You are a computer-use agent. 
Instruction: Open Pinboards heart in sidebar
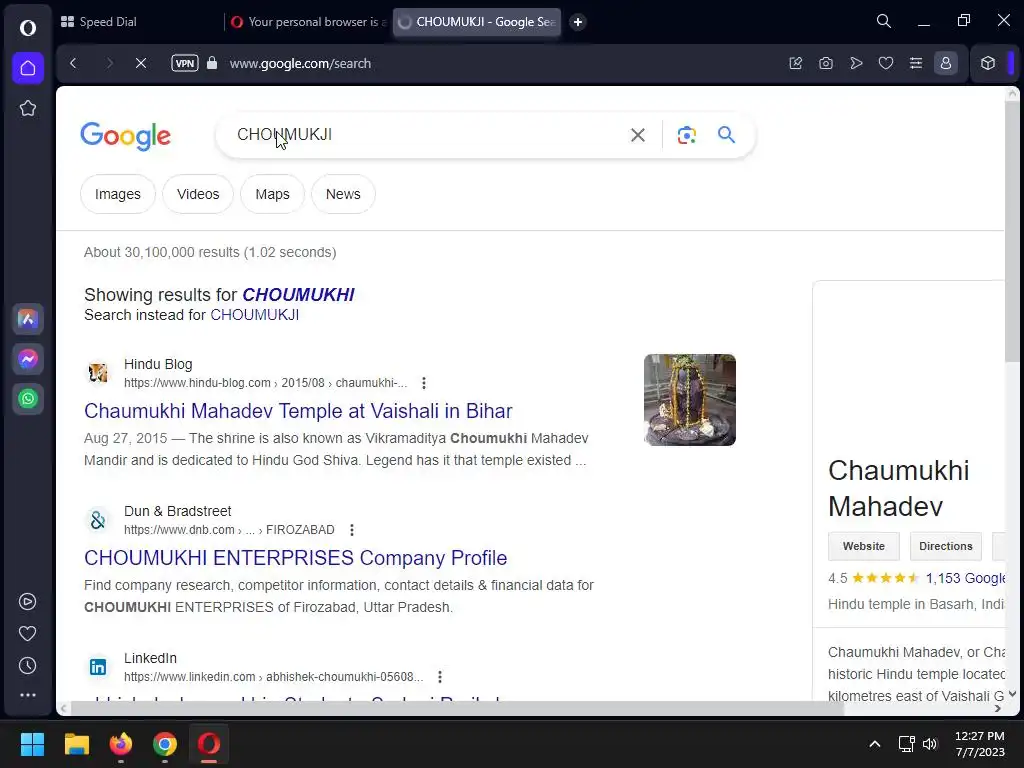pos(27,633)
